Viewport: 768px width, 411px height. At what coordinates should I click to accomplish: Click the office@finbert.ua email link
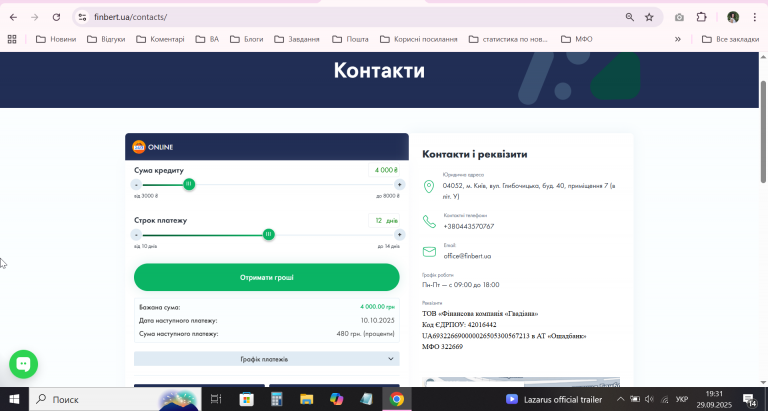click(467, 256)
